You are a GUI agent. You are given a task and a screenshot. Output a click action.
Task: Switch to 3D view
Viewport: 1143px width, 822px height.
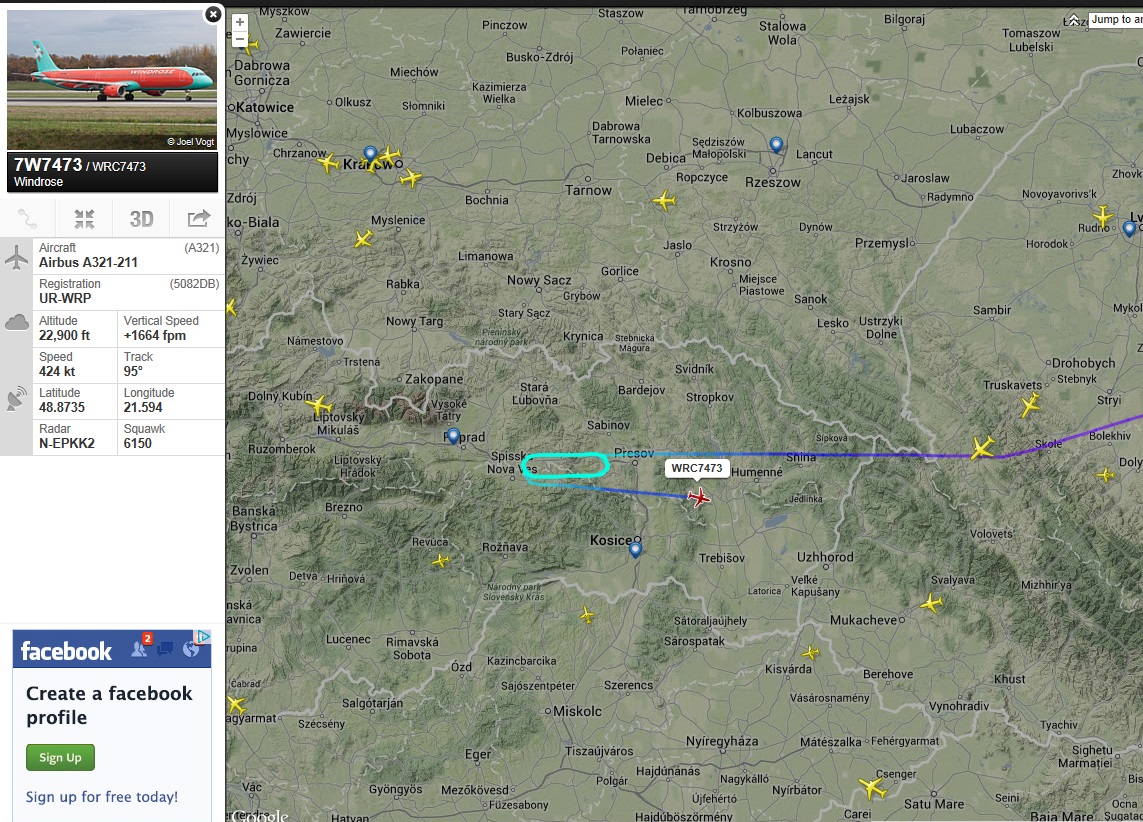(141, 219)
